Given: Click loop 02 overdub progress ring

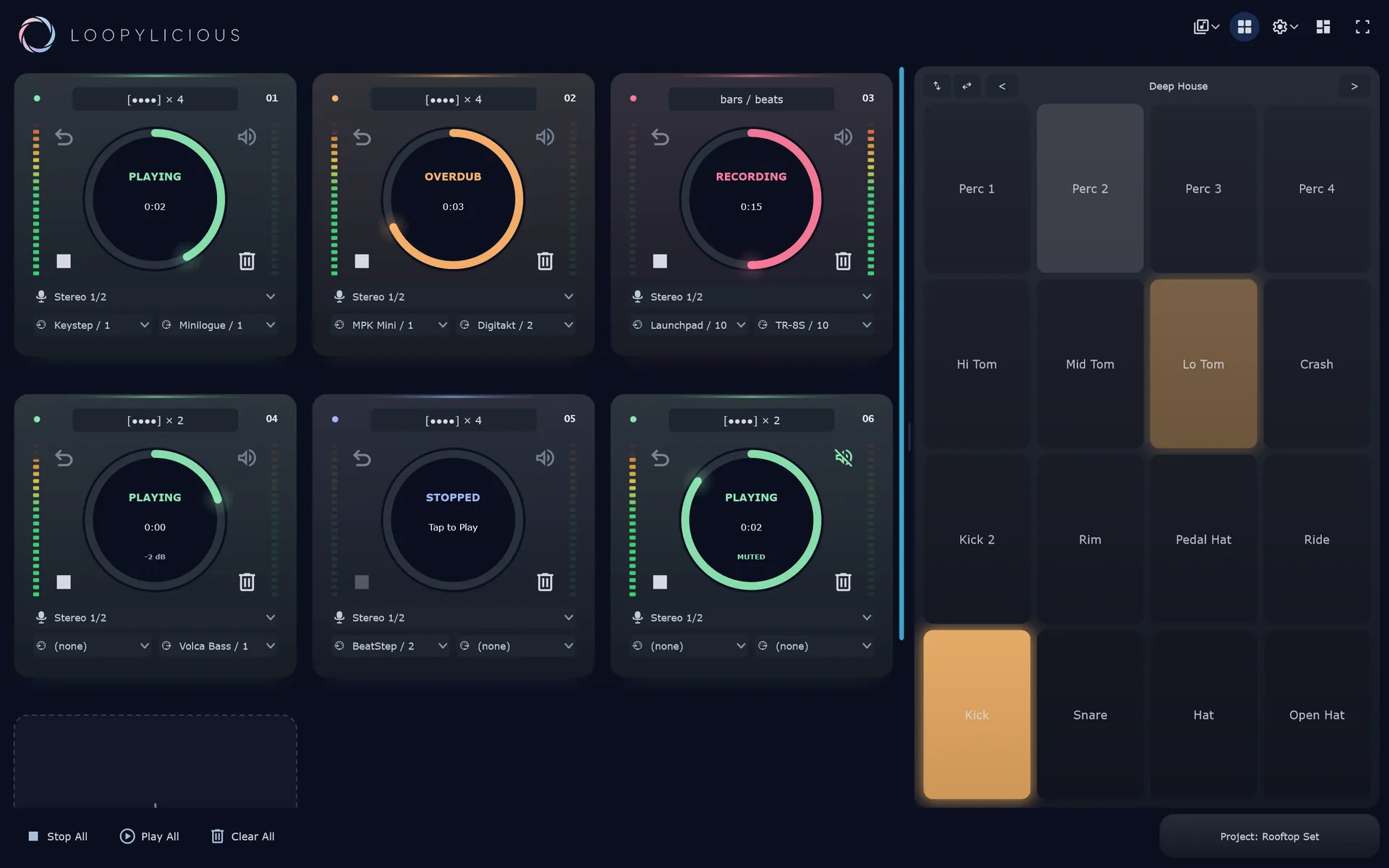Looking at the screenshot, I should (x=453, y=199).
